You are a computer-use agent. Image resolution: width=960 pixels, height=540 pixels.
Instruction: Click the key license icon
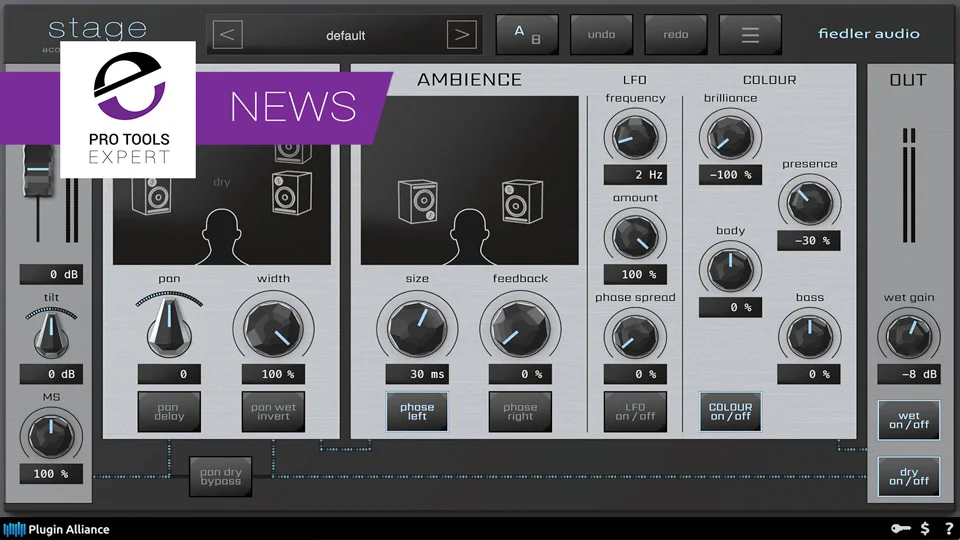[901, 528]
